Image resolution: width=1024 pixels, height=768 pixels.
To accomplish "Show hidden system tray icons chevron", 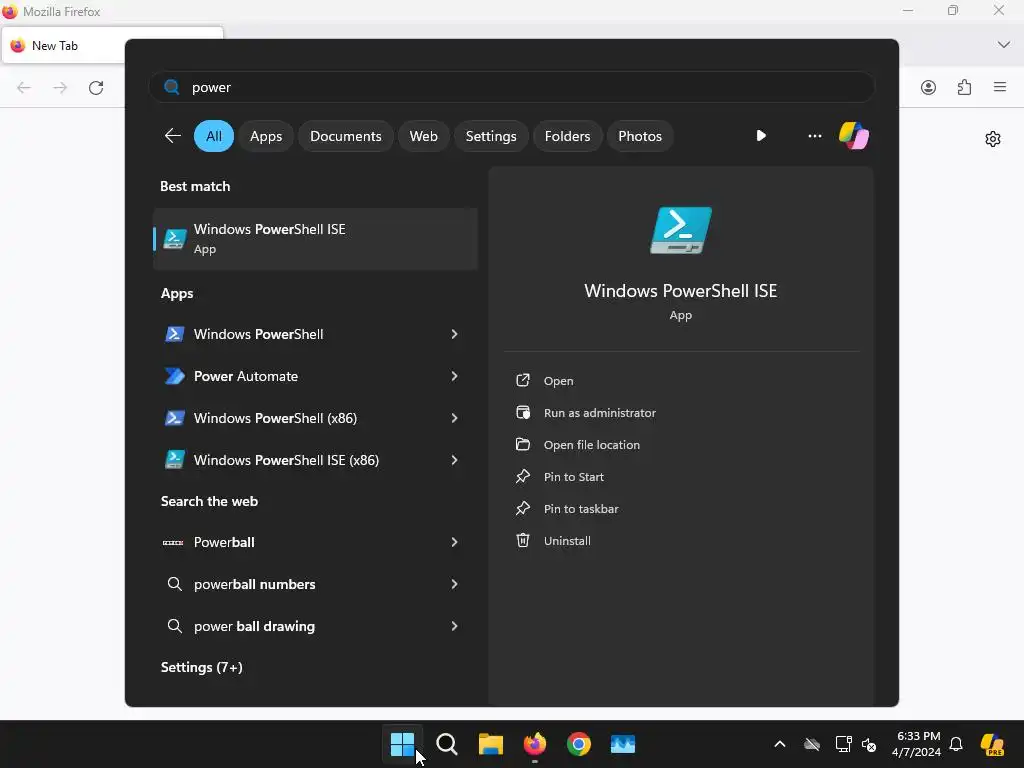I will coord(780,744).
